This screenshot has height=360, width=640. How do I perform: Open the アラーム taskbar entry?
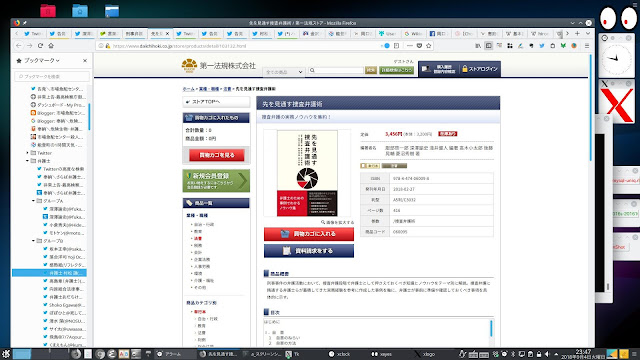point(169,354)
